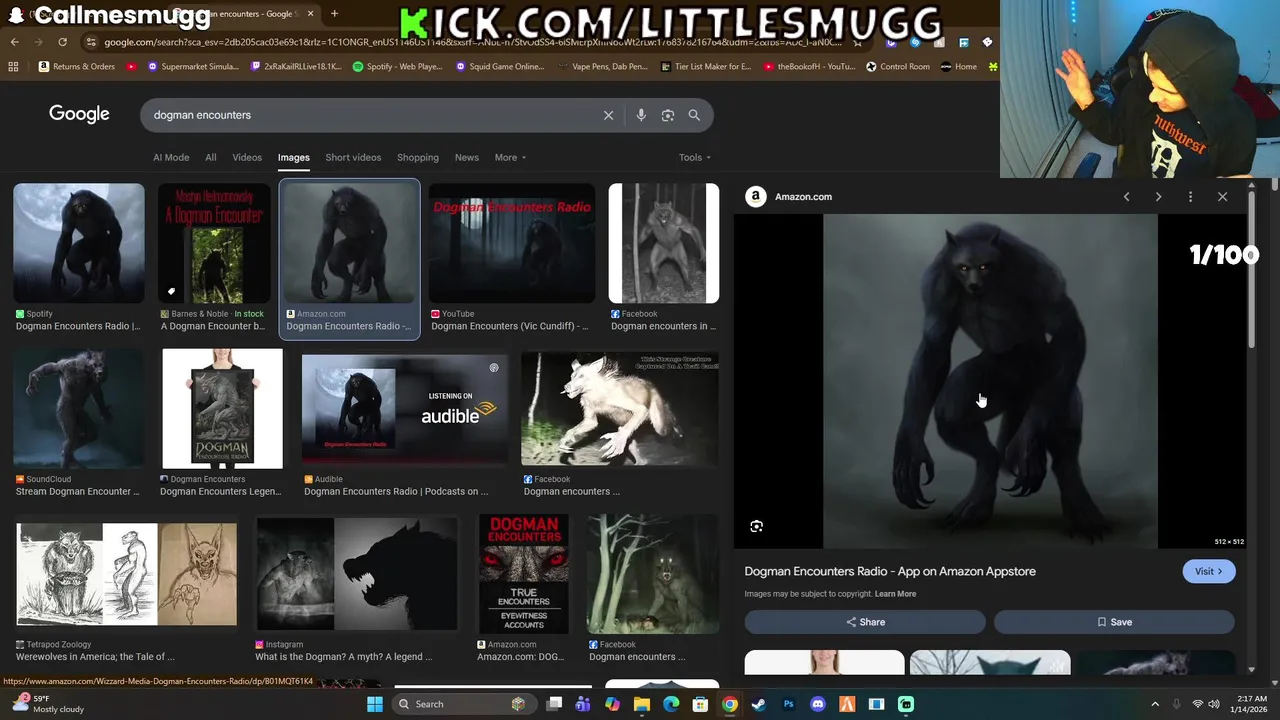Open Dogman Encounters Legend poster thumbnail
The height and width of the screenshot is (720, 1280).
[x=222, y=408]
